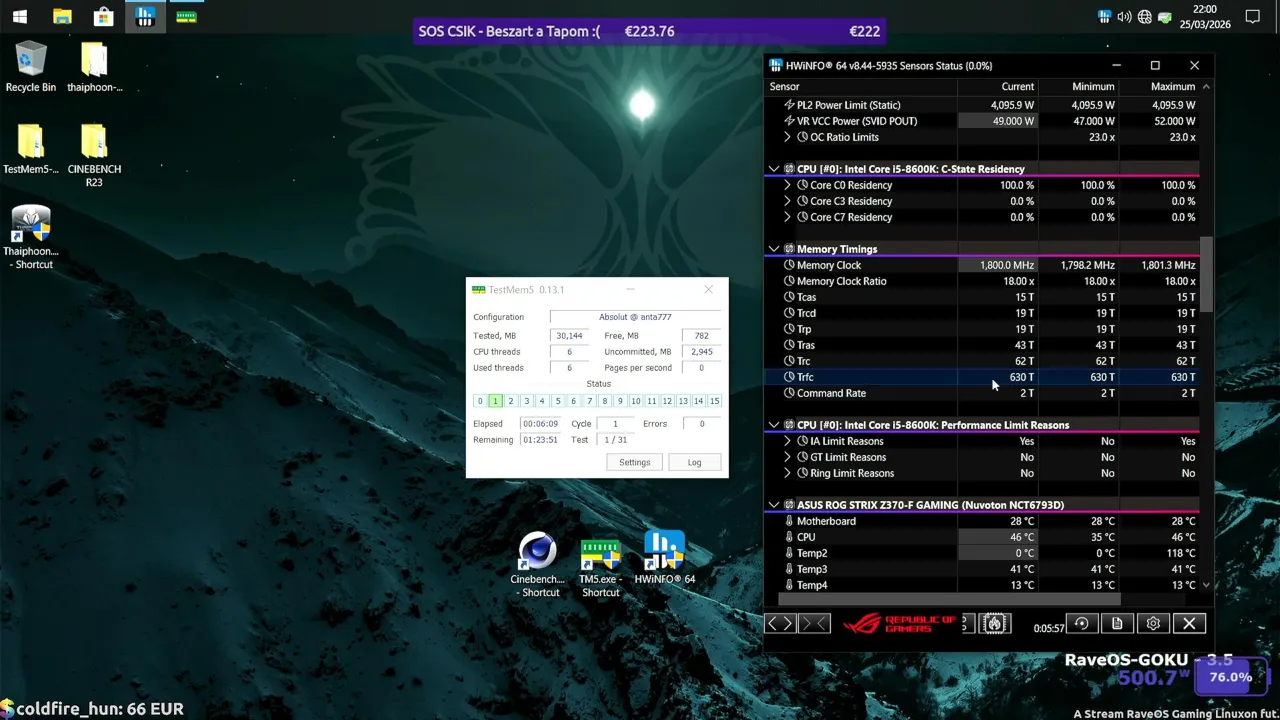Open the Recycle Bin desktop icon

31,66
